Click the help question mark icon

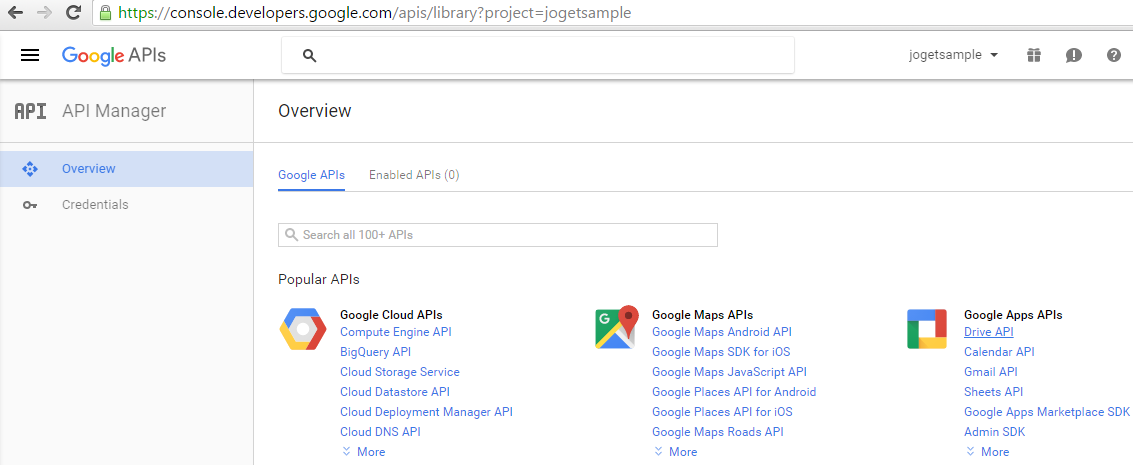tap(1114, 55)
